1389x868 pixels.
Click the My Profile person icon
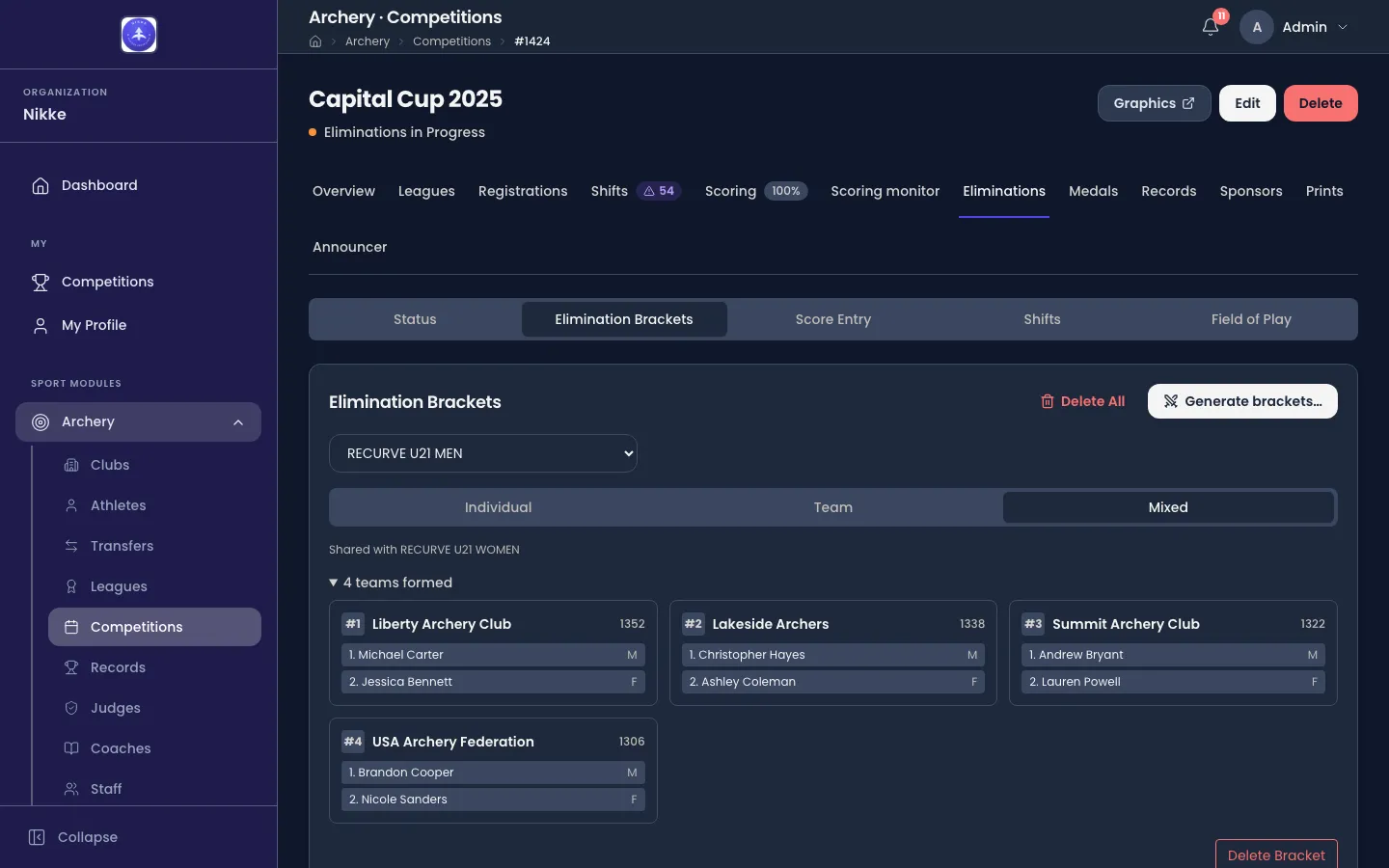[41, 325]
